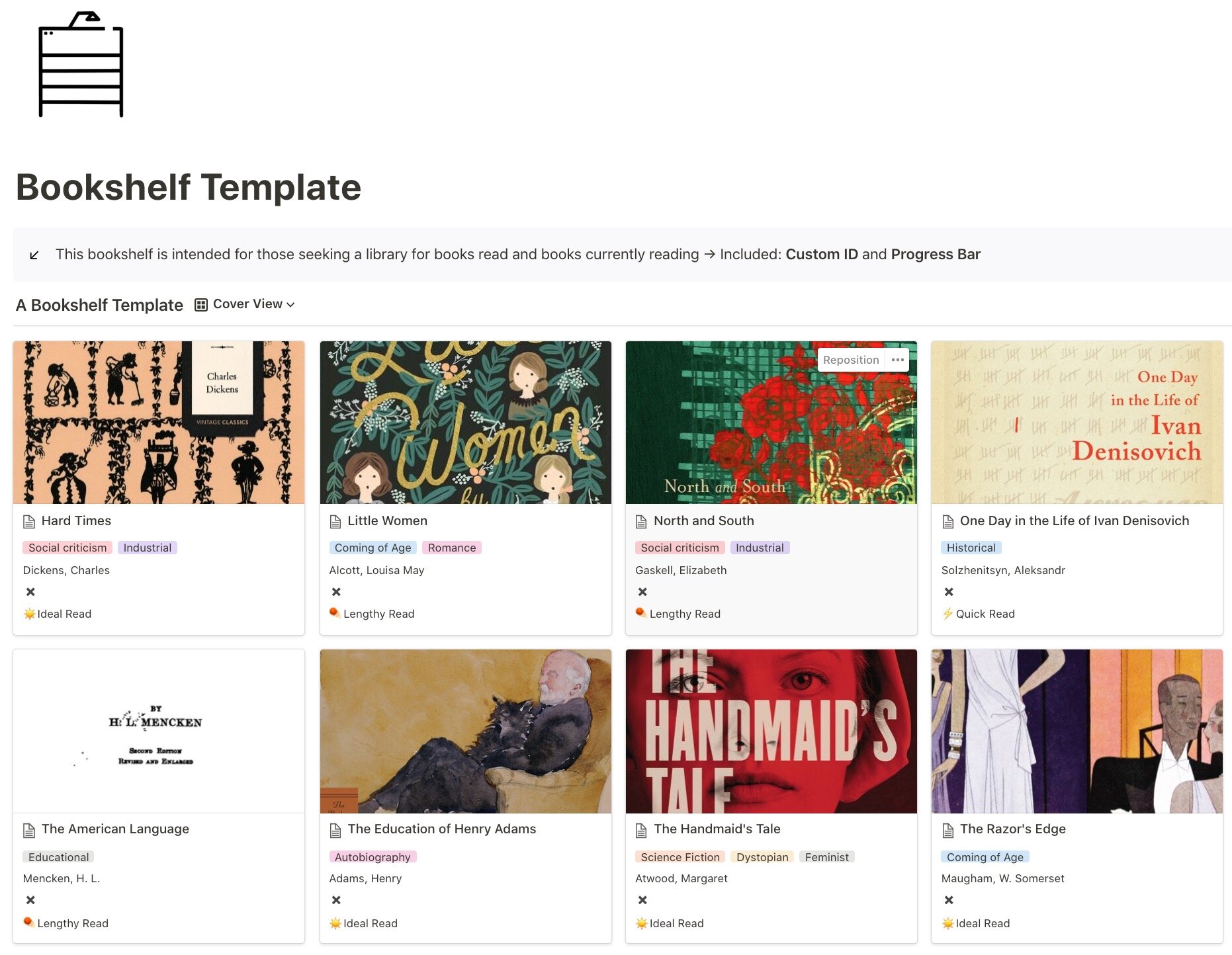Open Cover View dropdown

click(245, 304)
